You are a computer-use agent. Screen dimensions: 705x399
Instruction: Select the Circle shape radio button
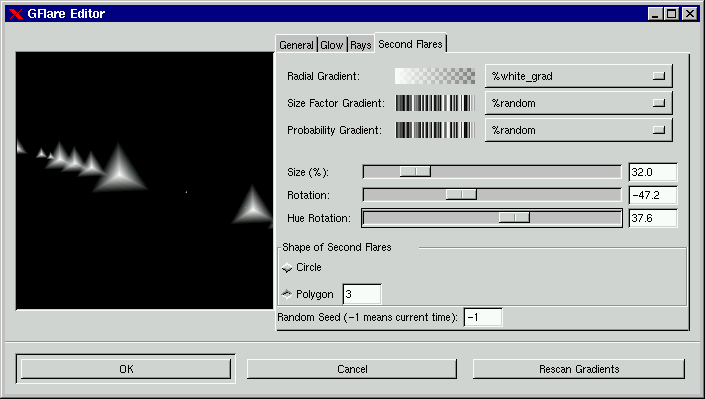pos(287,268)
